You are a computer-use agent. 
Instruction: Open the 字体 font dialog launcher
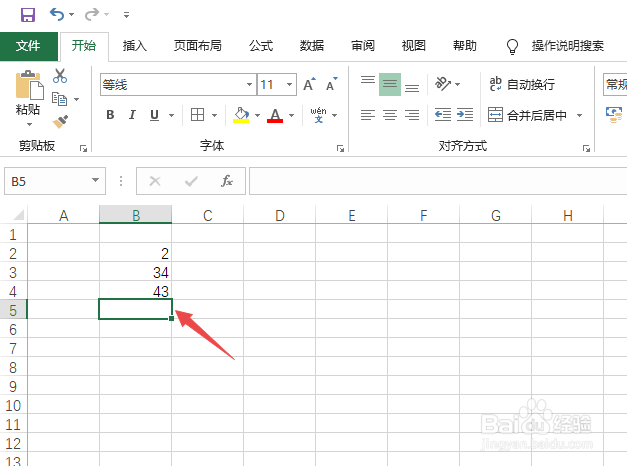point(340,148)
